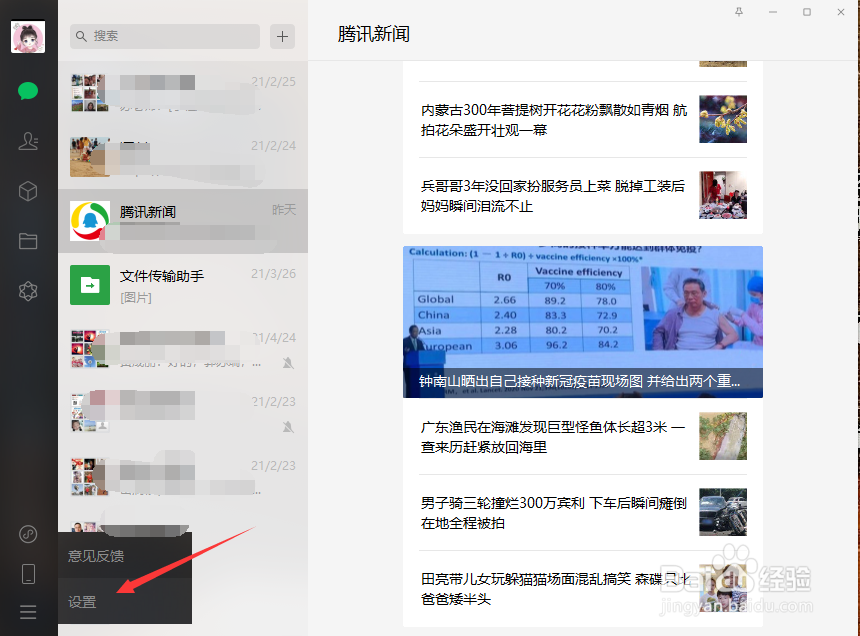Open article 兵哥哥3年没回家扮服务员上菜
860x636 pixels.
(582, 196)
